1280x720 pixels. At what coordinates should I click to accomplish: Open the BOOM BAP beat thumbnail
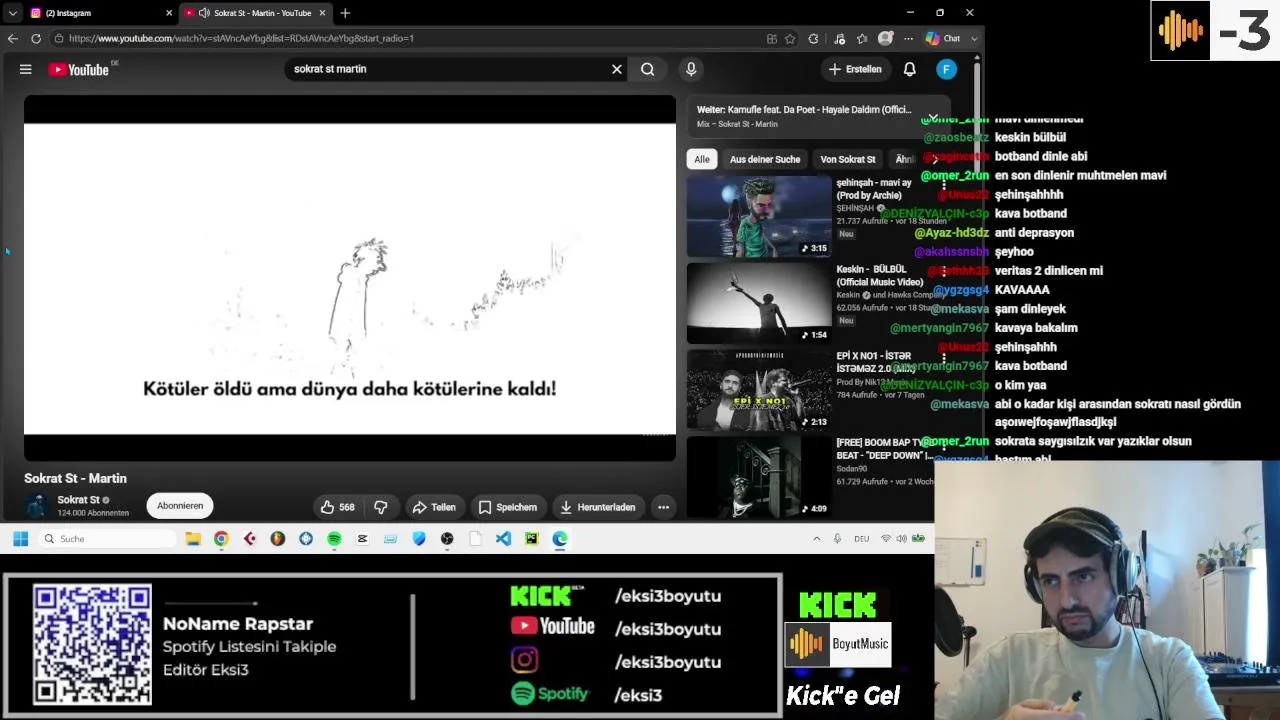point(759,476)
